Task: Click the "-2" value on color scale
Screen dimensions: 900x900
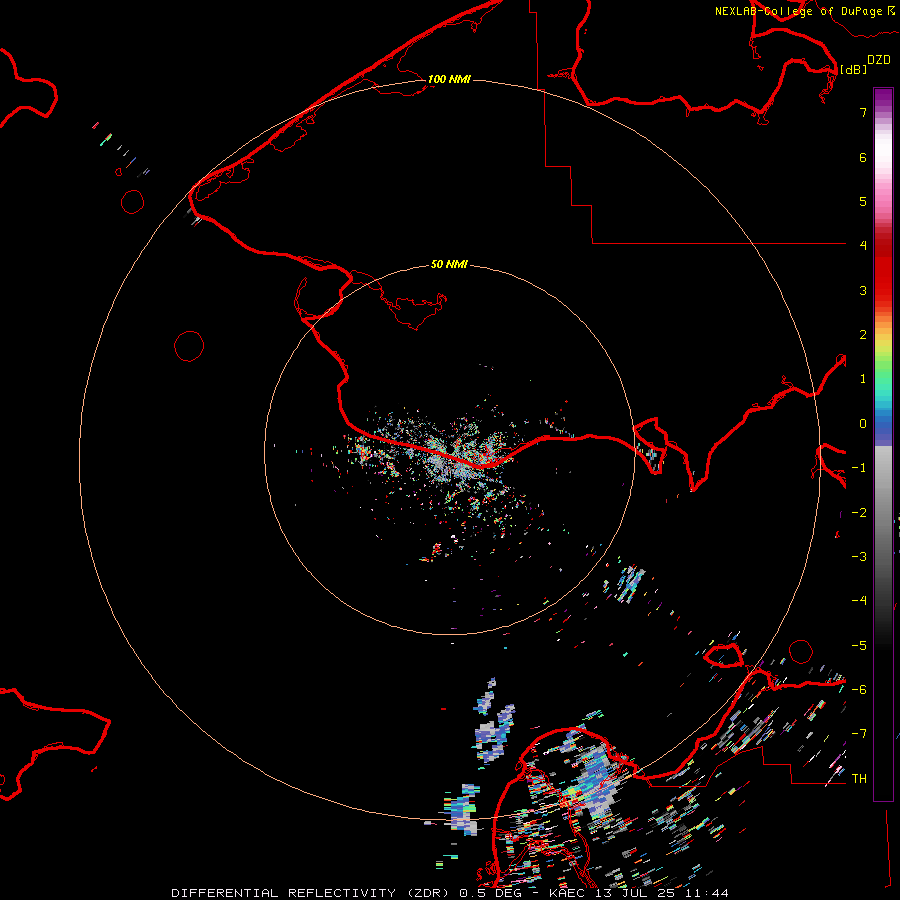Action: coord(859,513)
